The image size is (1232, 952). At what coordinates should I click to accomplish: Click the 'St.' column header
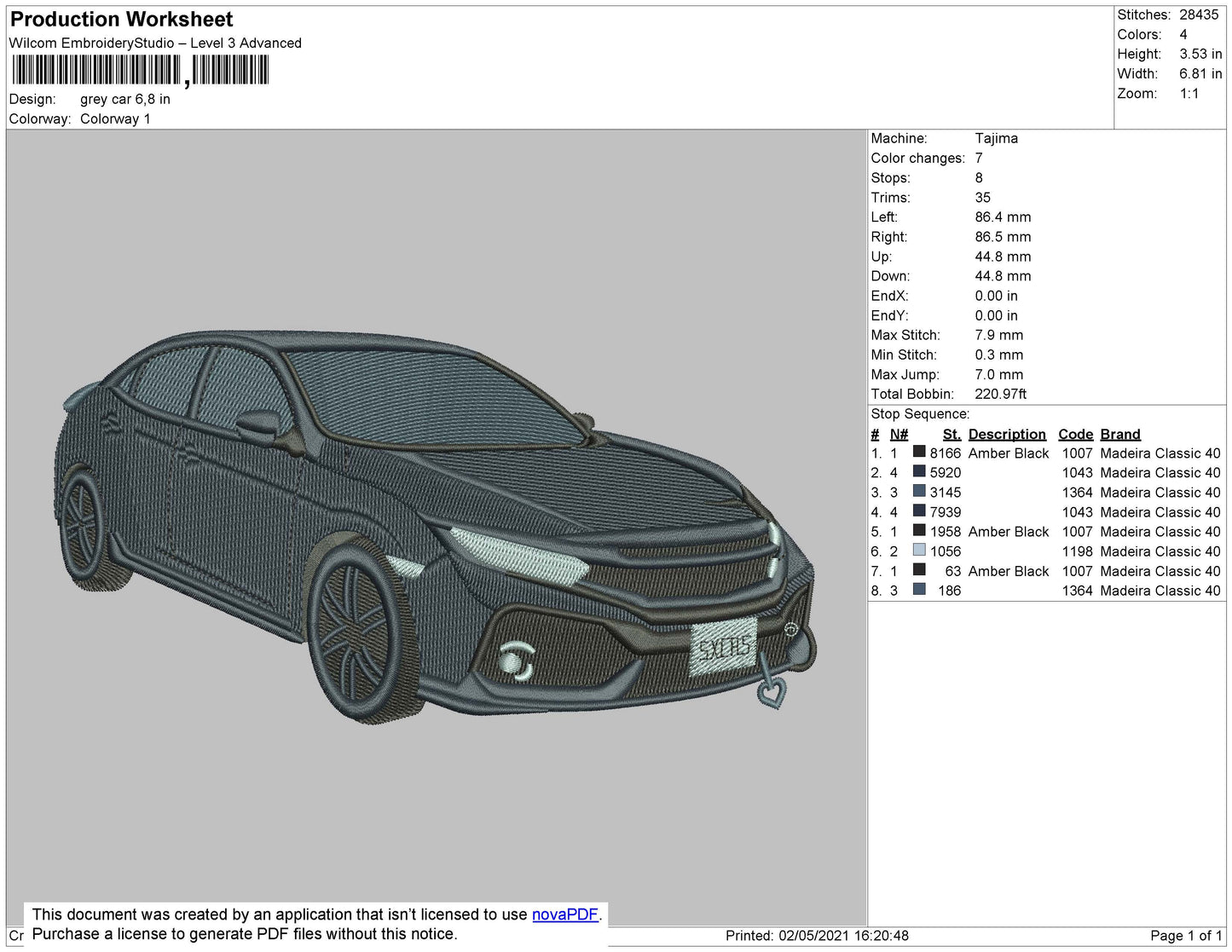951,434
